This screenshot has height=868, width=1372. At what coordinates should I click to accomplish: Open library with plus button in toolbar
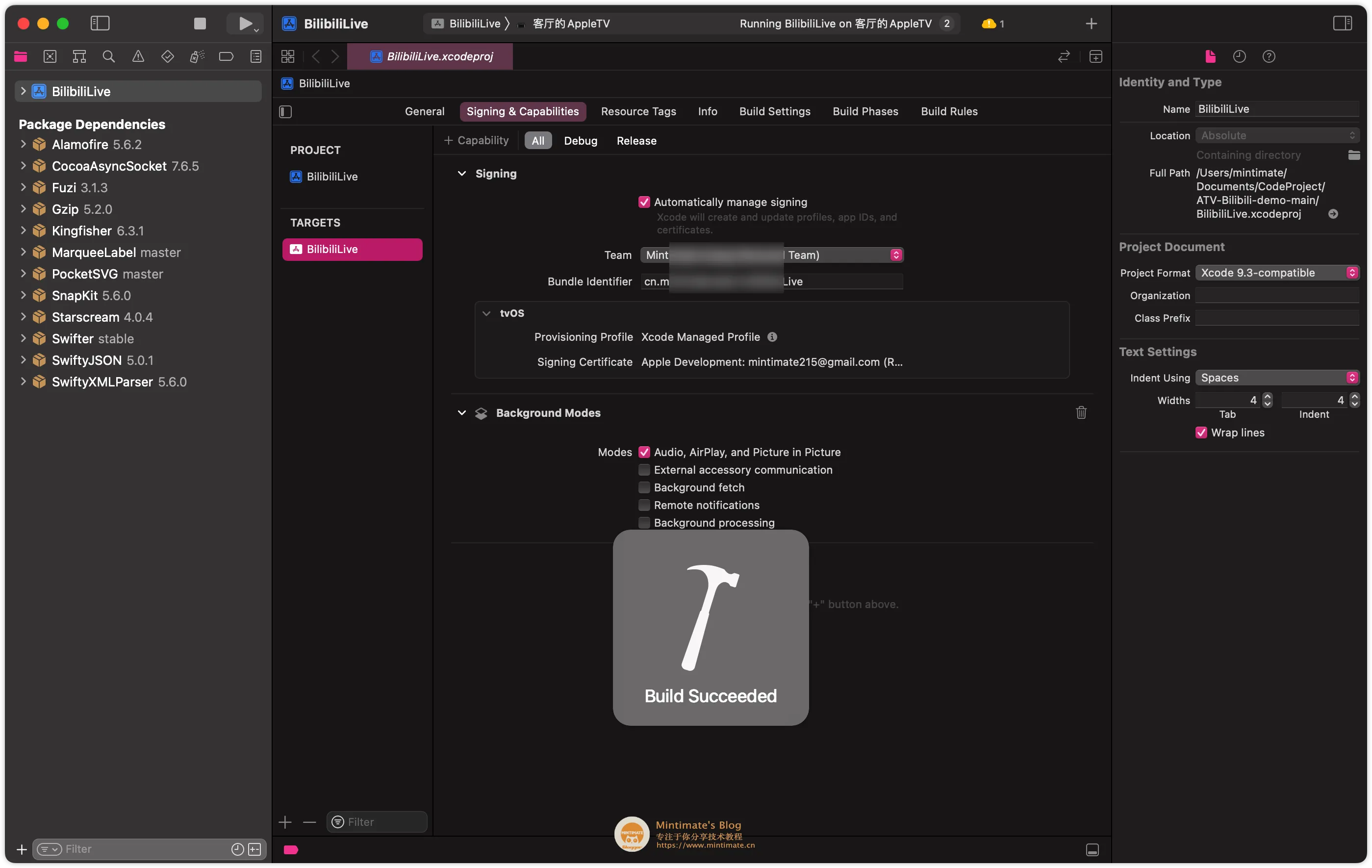tap(1091, 24)
